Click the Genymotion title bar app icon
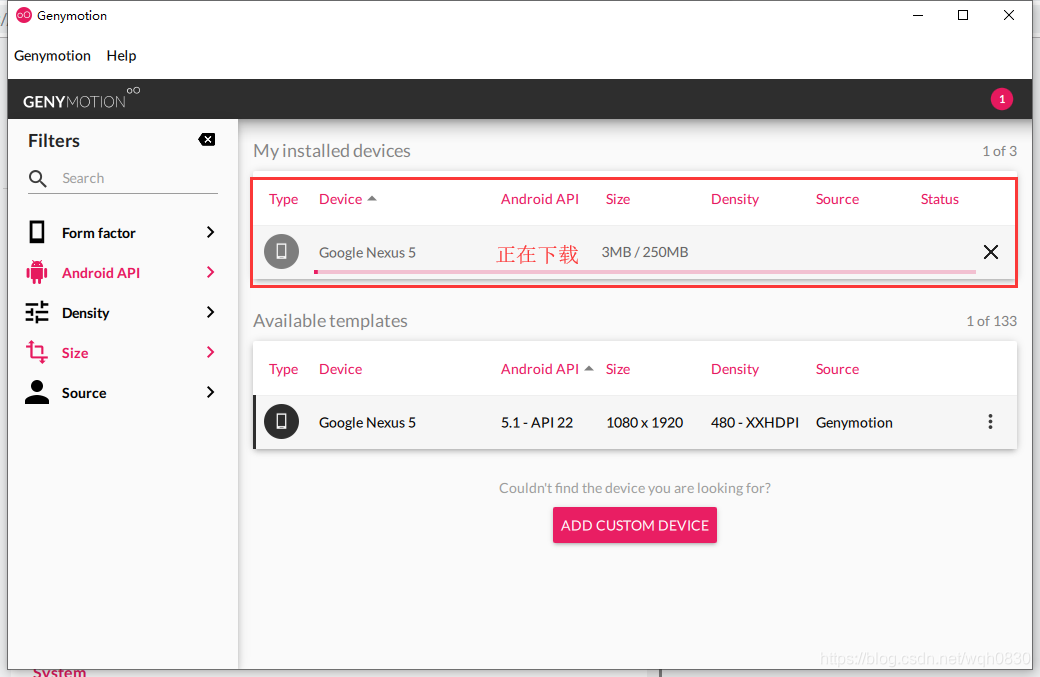Screen dimensions: 1040x677 coord(24,15)
